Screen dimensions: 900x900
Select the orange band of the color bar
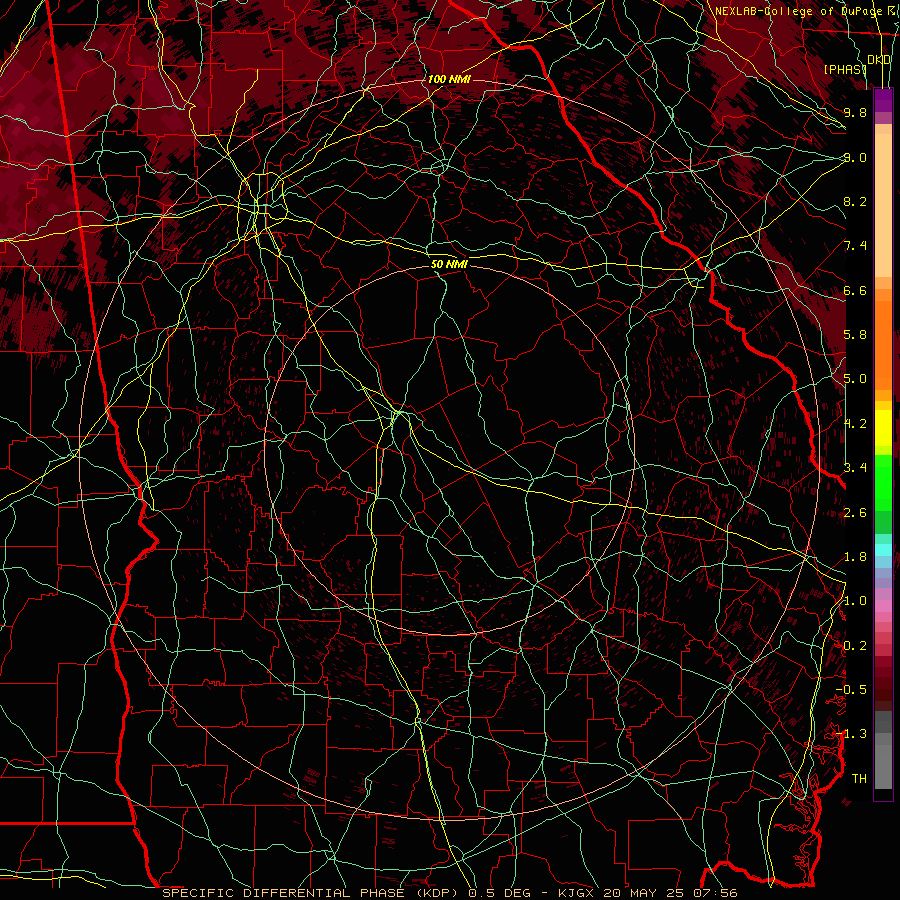pos(883,345)
